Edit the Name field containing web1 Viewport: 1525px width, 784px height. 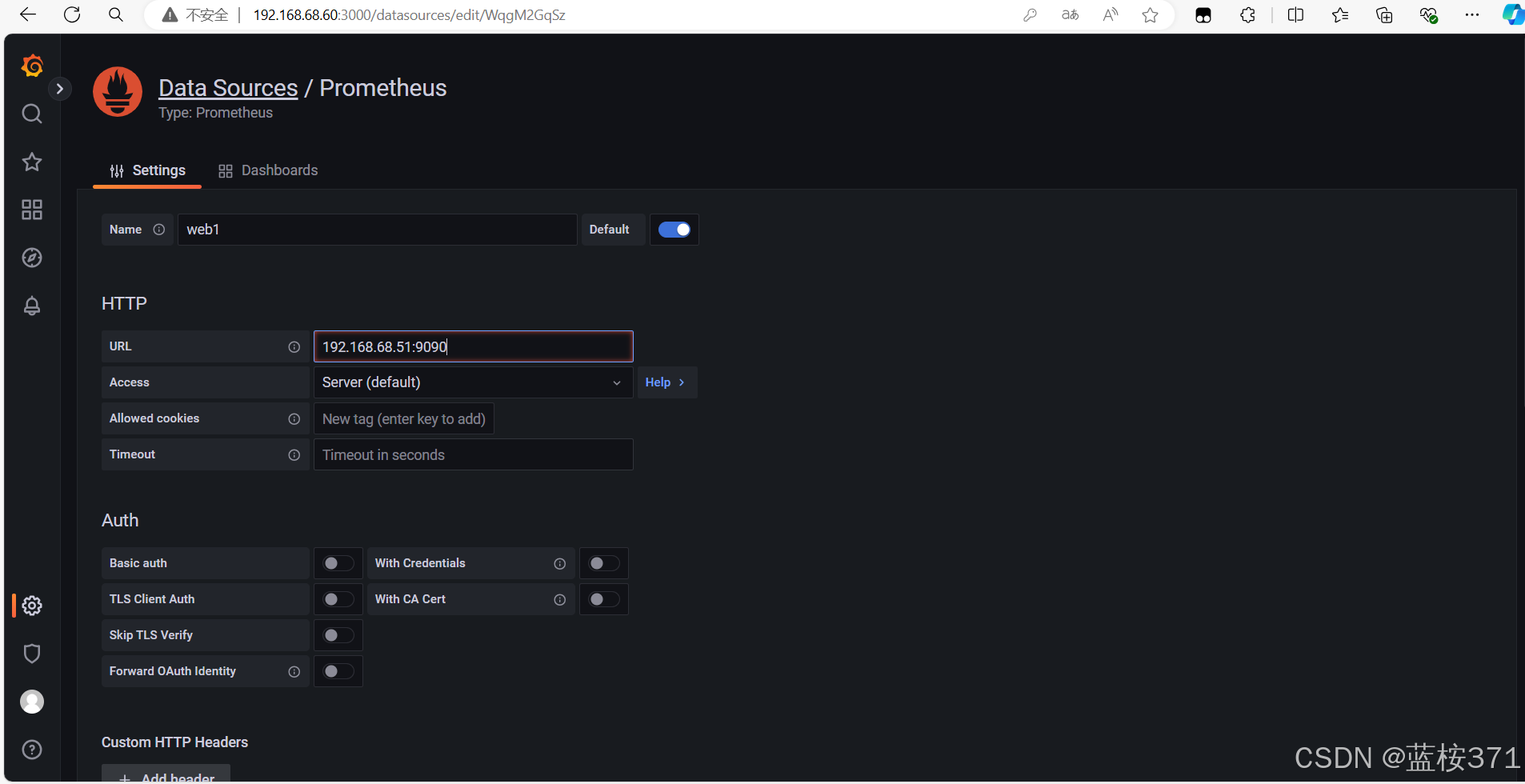tap(378, 230)
